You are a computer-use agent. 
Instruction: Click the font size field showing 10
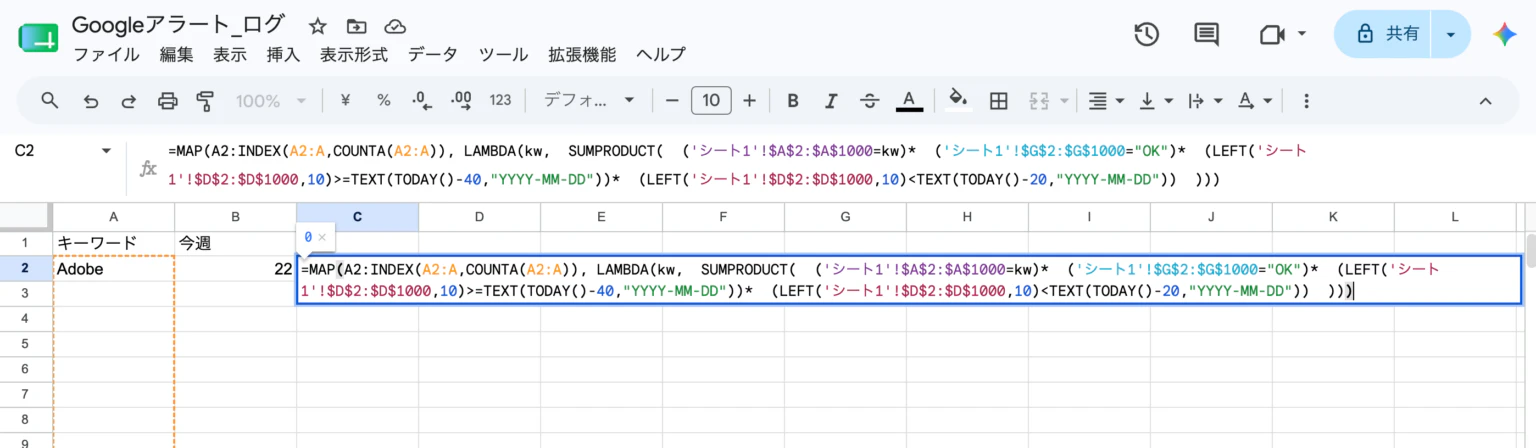click(x=711, y=100)
